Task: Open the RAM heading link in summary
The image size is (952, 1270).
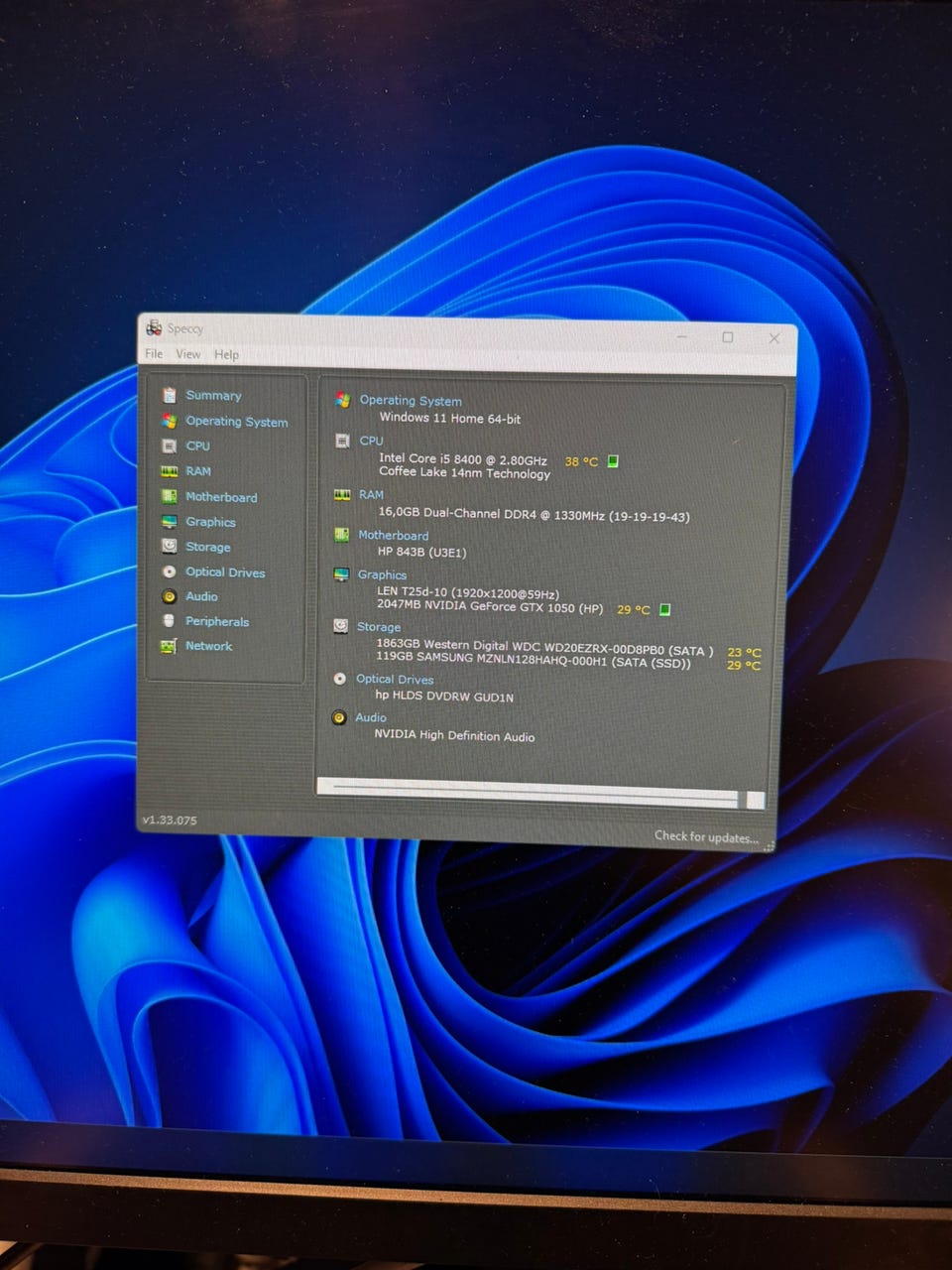Action: [371, 494]
